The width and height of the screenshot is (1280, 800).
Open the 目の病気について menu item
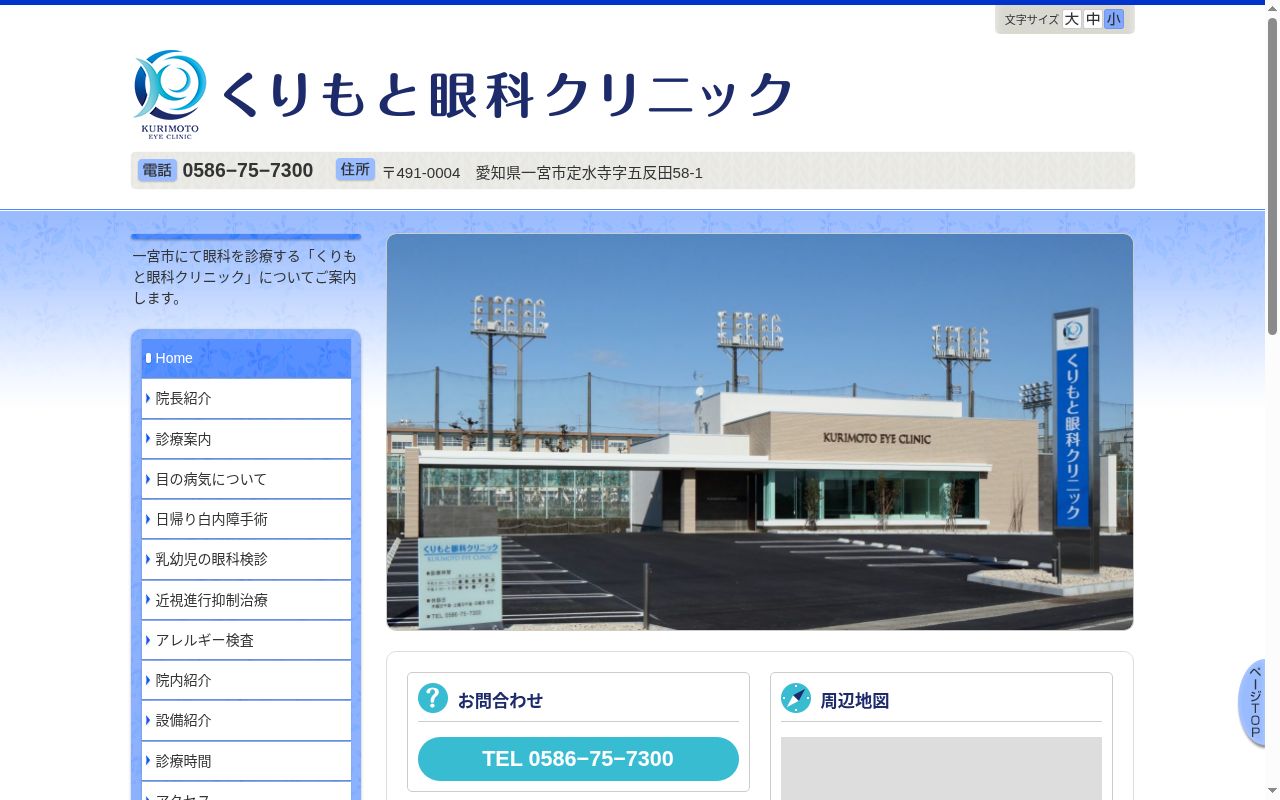[246, 479]
